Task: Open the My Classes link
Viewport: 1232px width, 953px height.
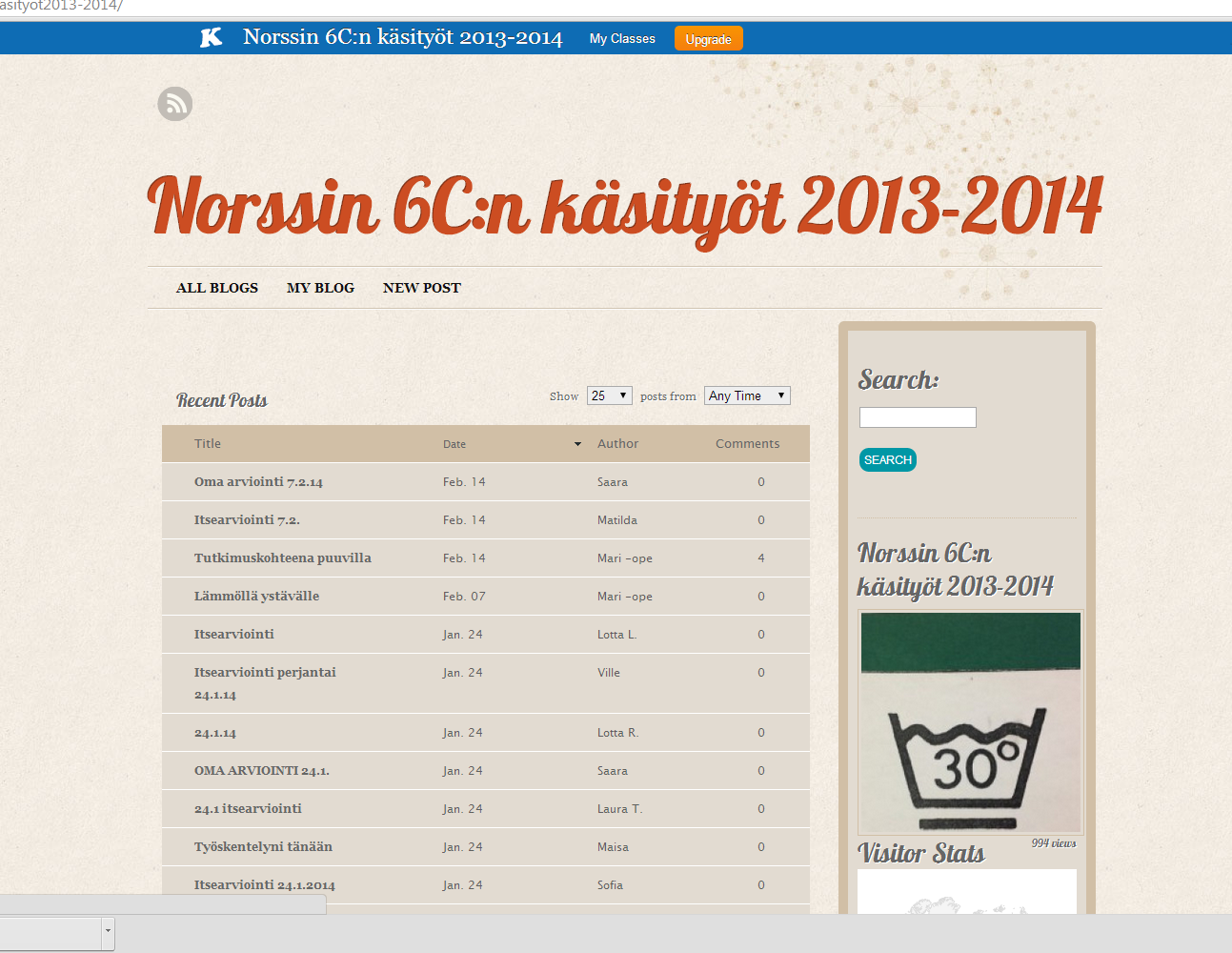Action: coord(622,39)
